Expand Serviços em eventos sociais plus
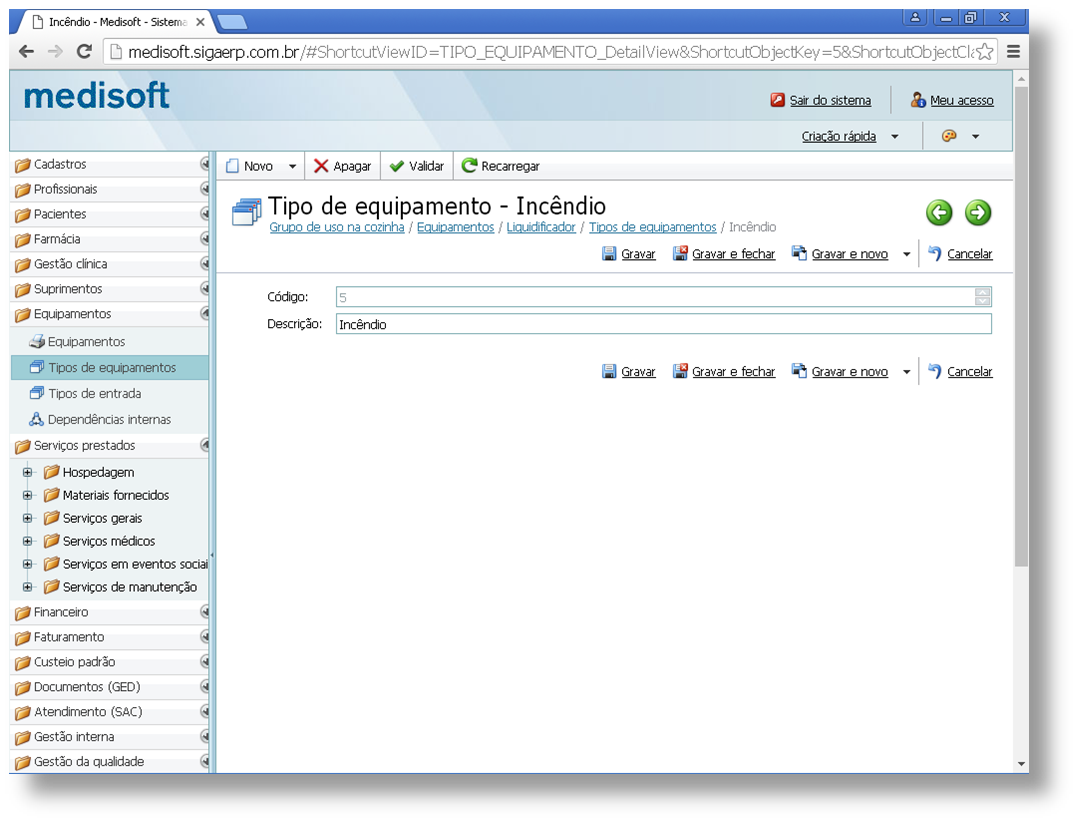This screenshot has width=1078, height=823. click(28, 564)
